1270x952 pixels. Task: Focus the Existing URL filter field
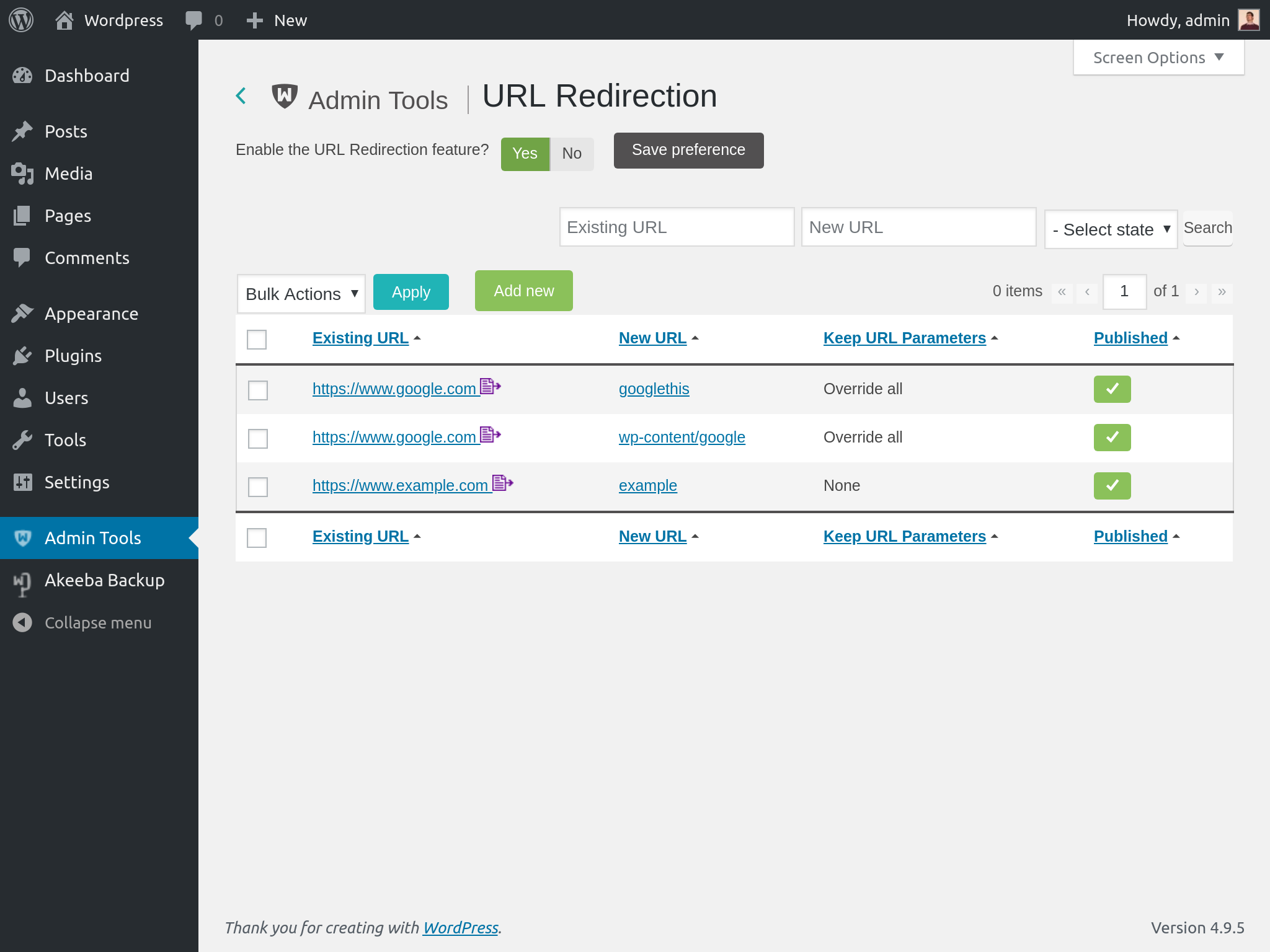click(x=677, y=227)
